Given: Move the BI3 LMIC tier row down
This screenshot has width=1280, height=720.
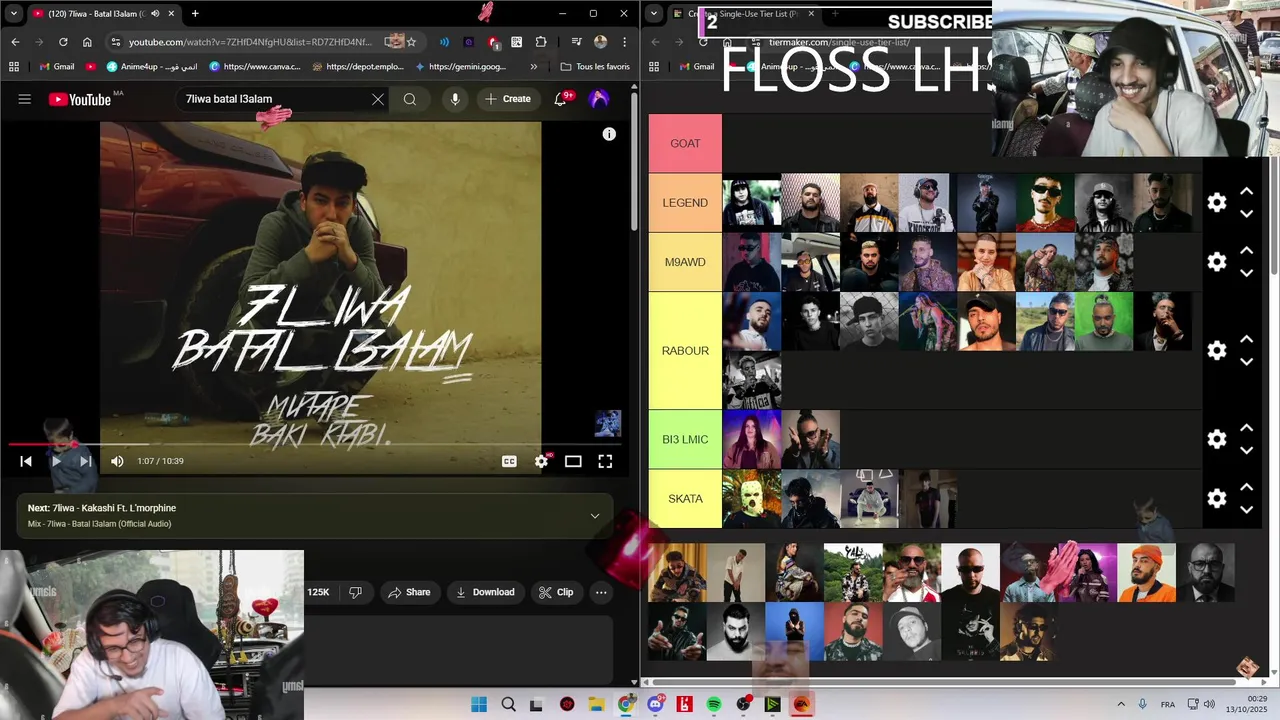Looking at the screenshot, I should pyautogui.click(x=1247, y=451).
